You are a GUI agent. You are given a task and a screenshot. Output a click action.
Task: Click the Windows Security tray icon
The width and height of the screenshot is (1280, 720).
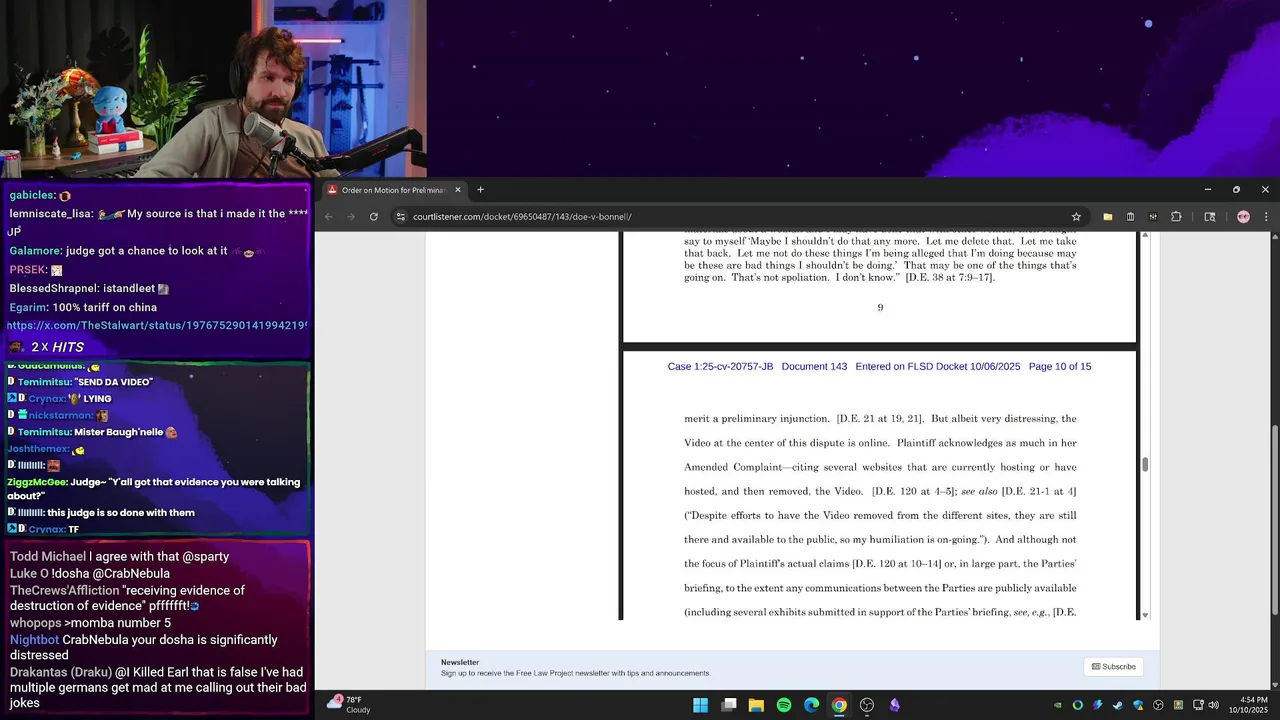[x=1138, y=705]
